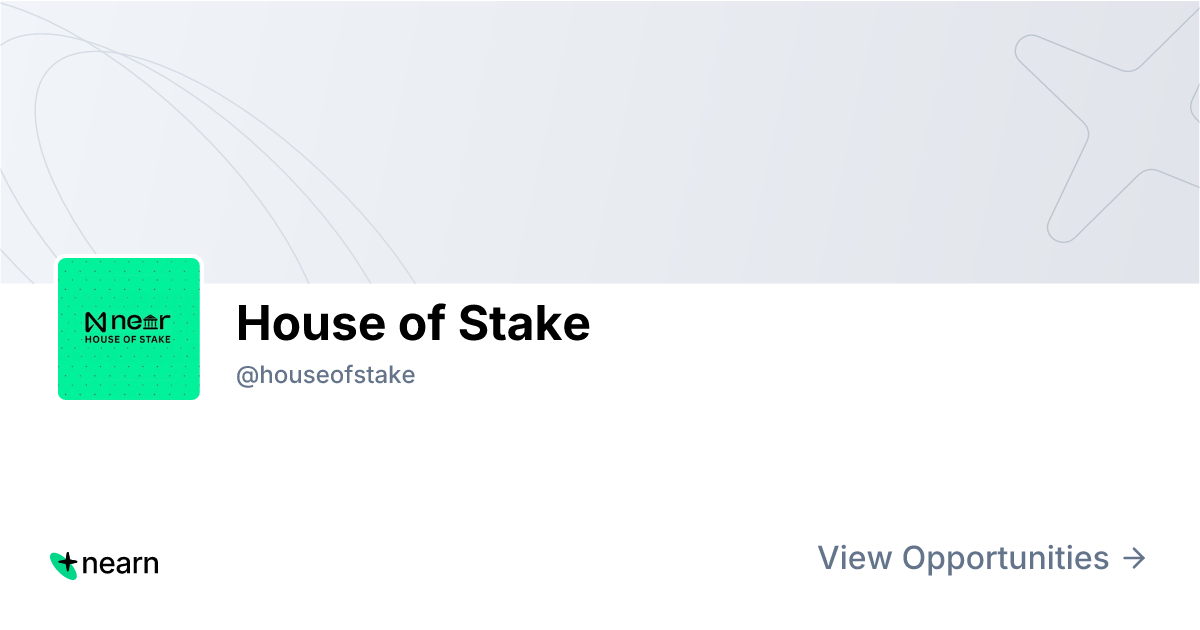
Task: Open the @houseofstake handle
Action: tap(325, 376)
